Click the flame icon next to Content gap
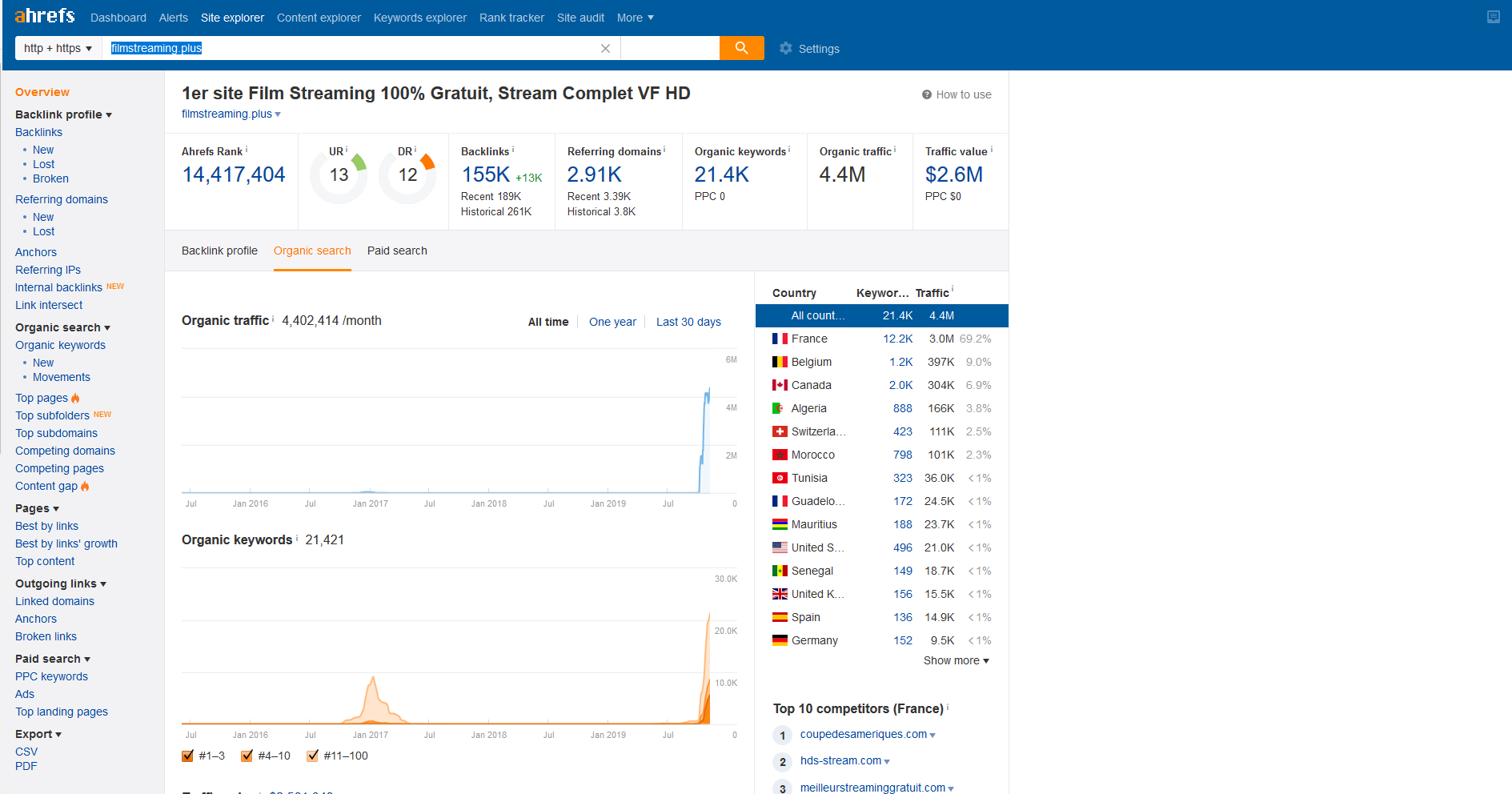Screen dimensions: 1512x794 (85, 486)
